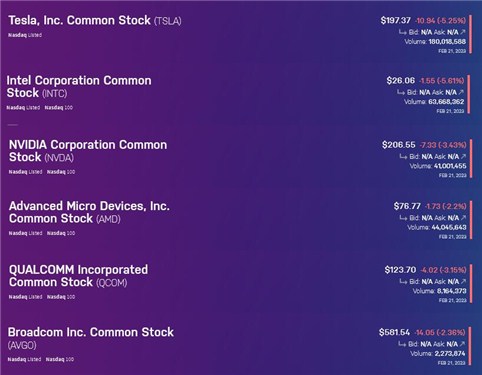Open NVIDIA Corporation Common Stock title

(88, 151)
